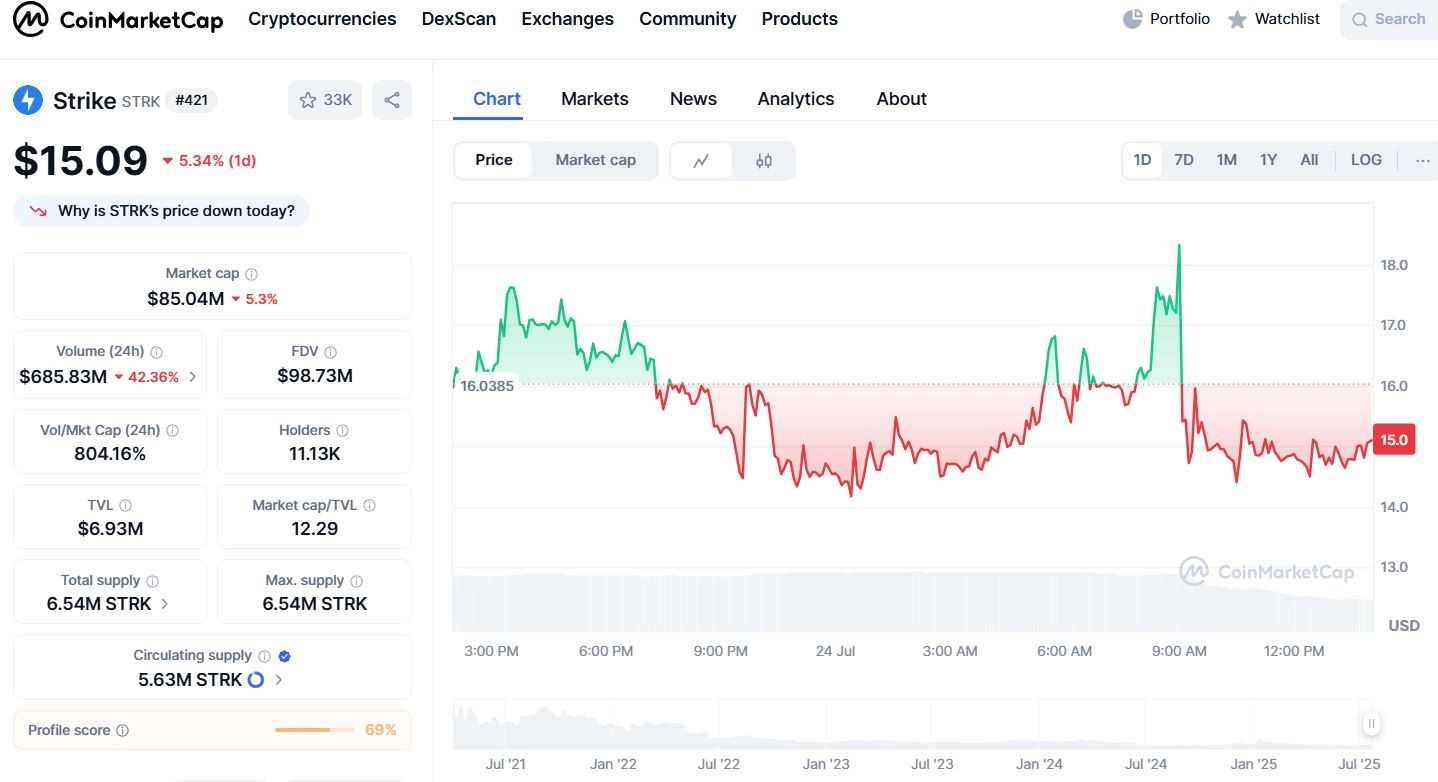Click the info icon beside TVL
The width and height of the screenshot is (1438, 782).
[x=126, y=506]
